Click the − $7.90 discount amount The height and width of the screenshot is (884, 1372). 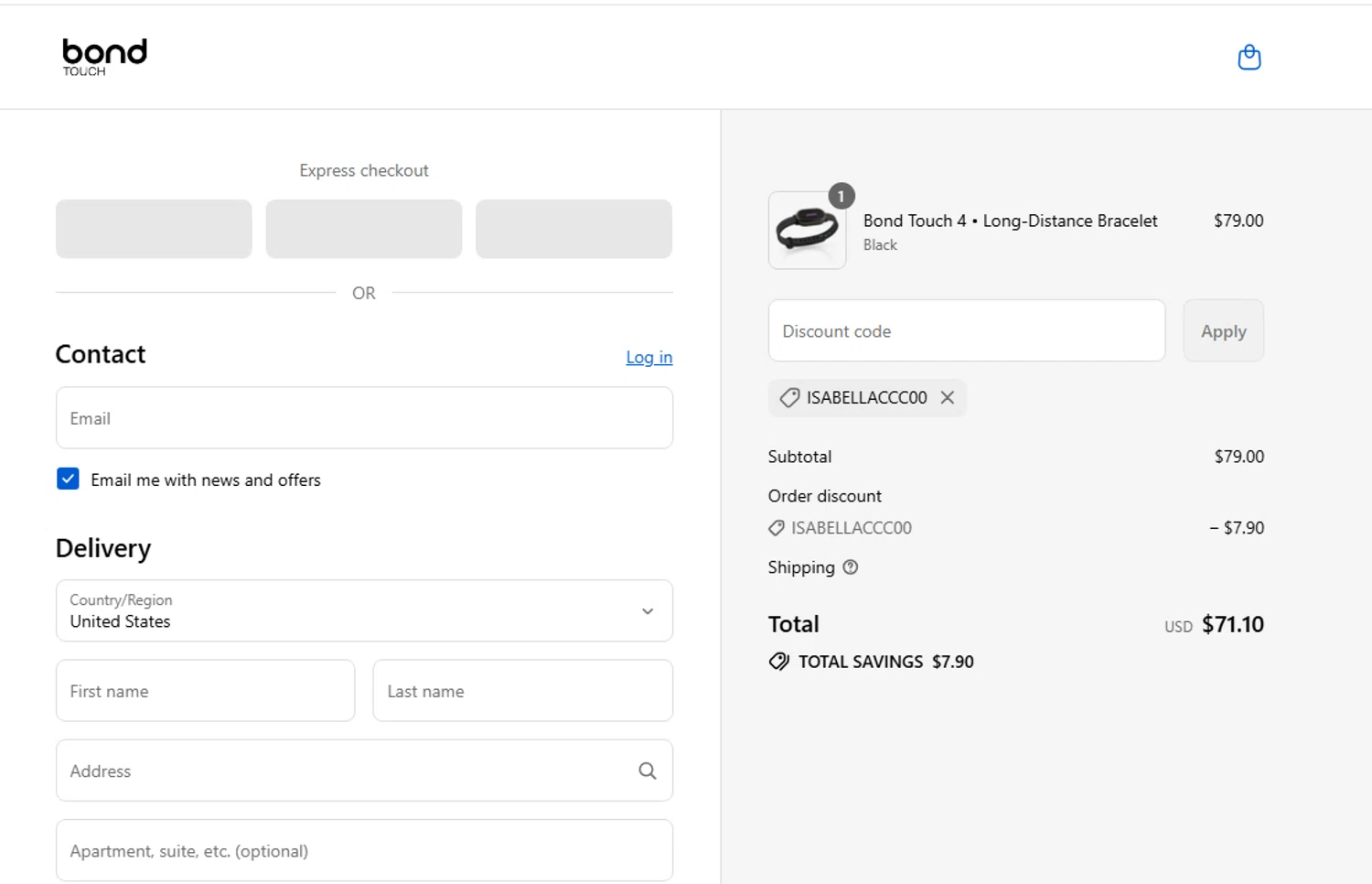coord(1237,528)
